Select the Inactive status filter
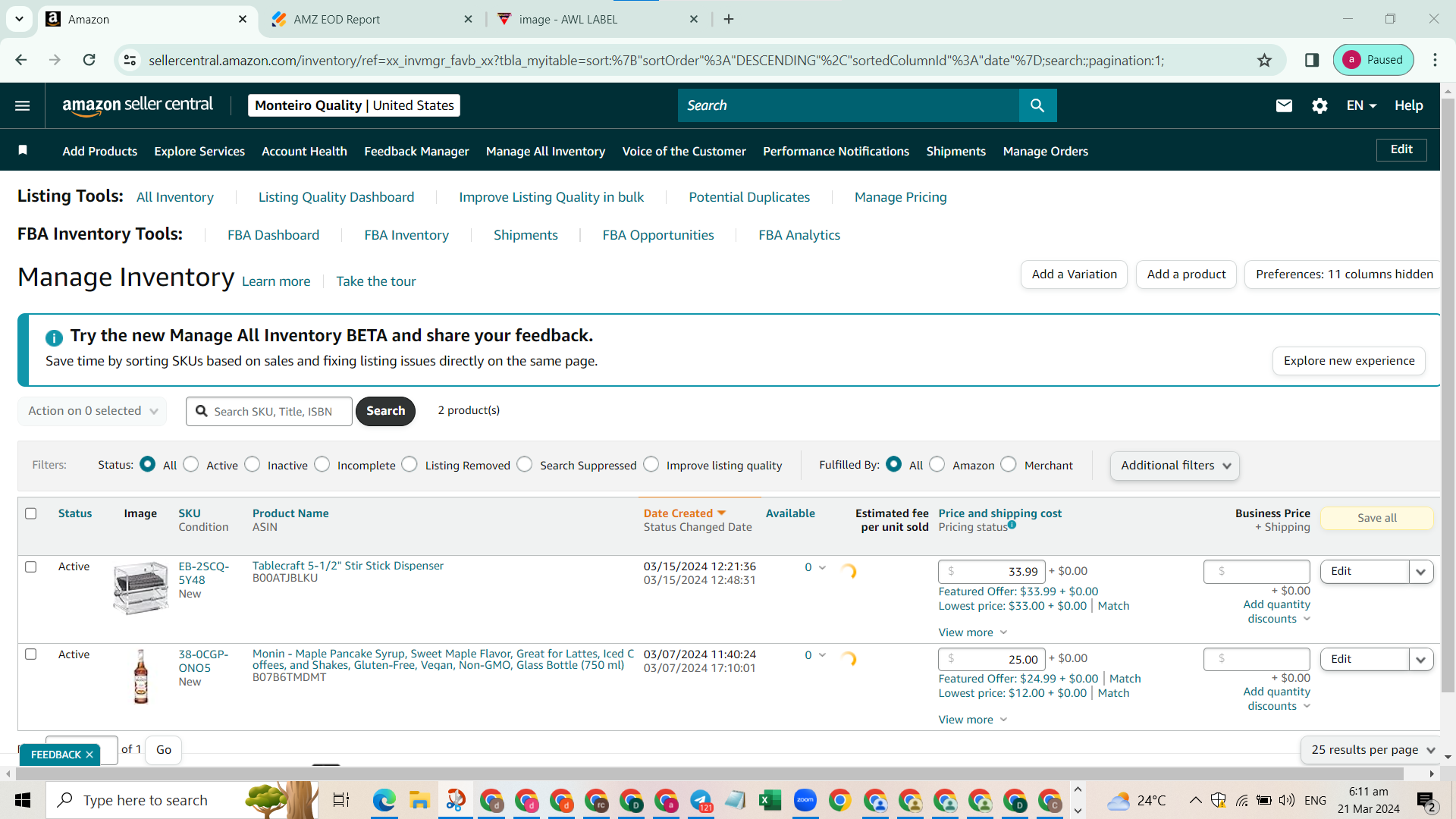The height and width of the screenshot is (819, 1456). pyautogui.click(x=253, y=464)
